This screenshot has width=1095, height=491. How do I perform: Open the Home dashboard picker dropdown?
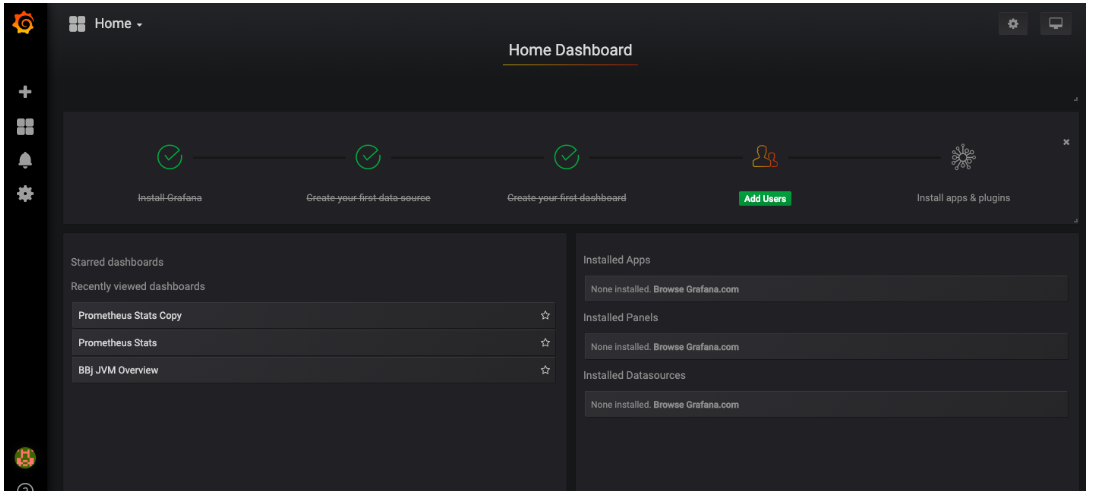click(118, 24)
